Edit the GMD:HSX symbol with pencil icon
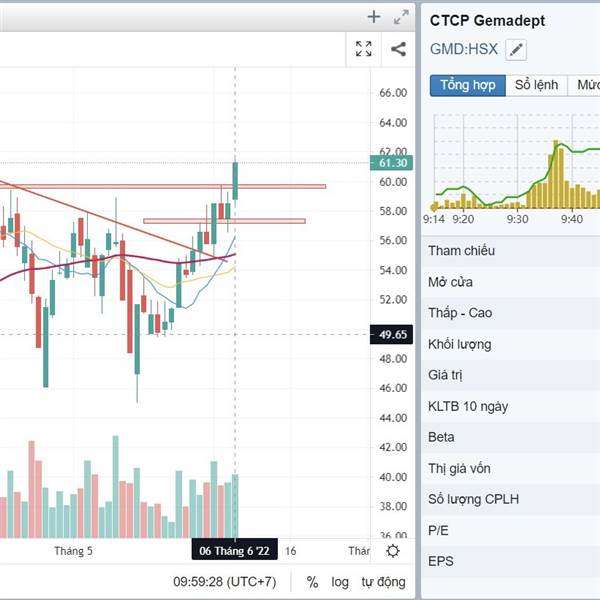 click(516, 49)
